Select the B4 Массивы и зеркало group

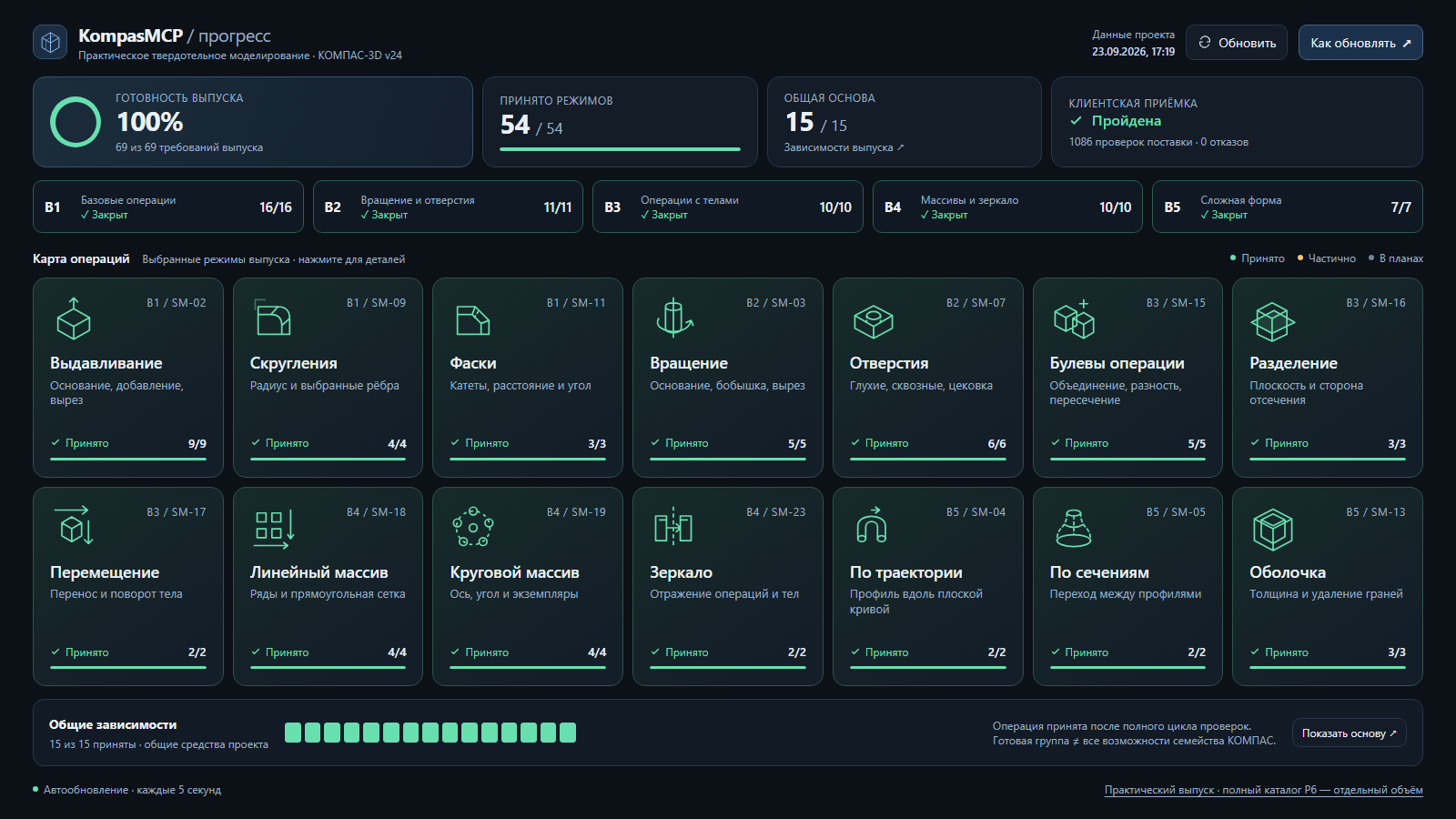1007,207
